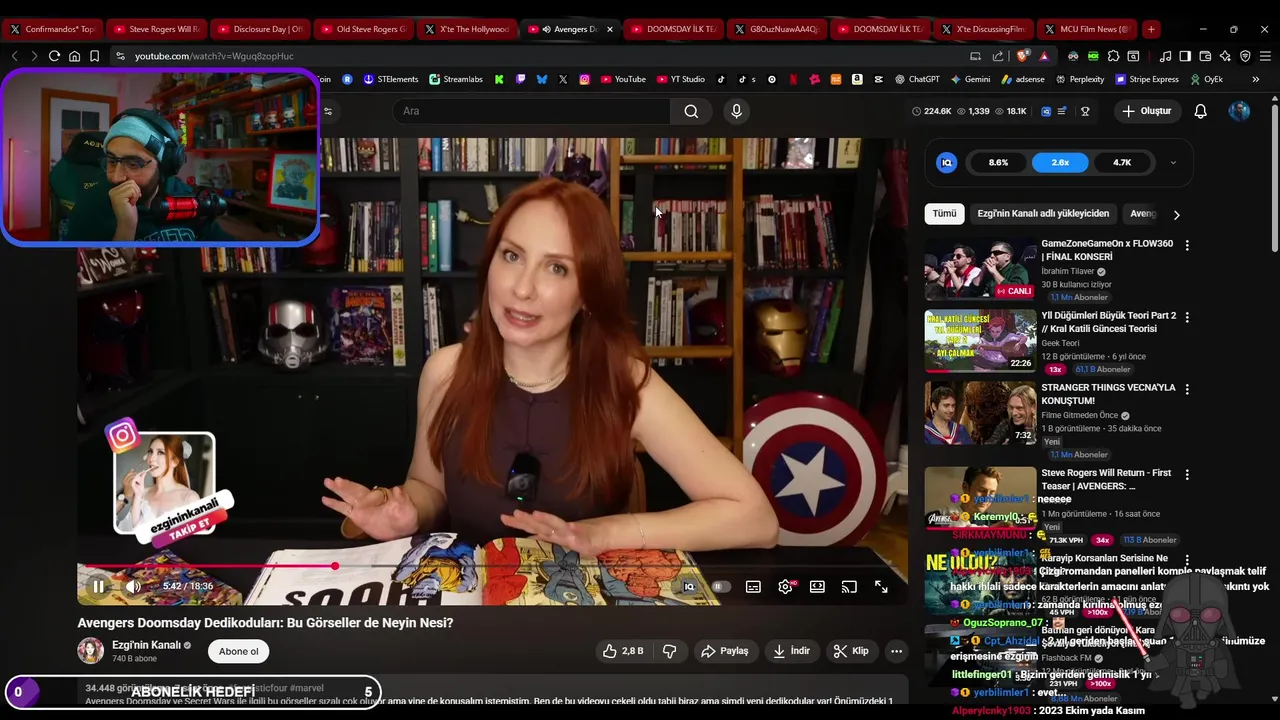
Task: Click the magnifier search button
Action: pos(691,111)
